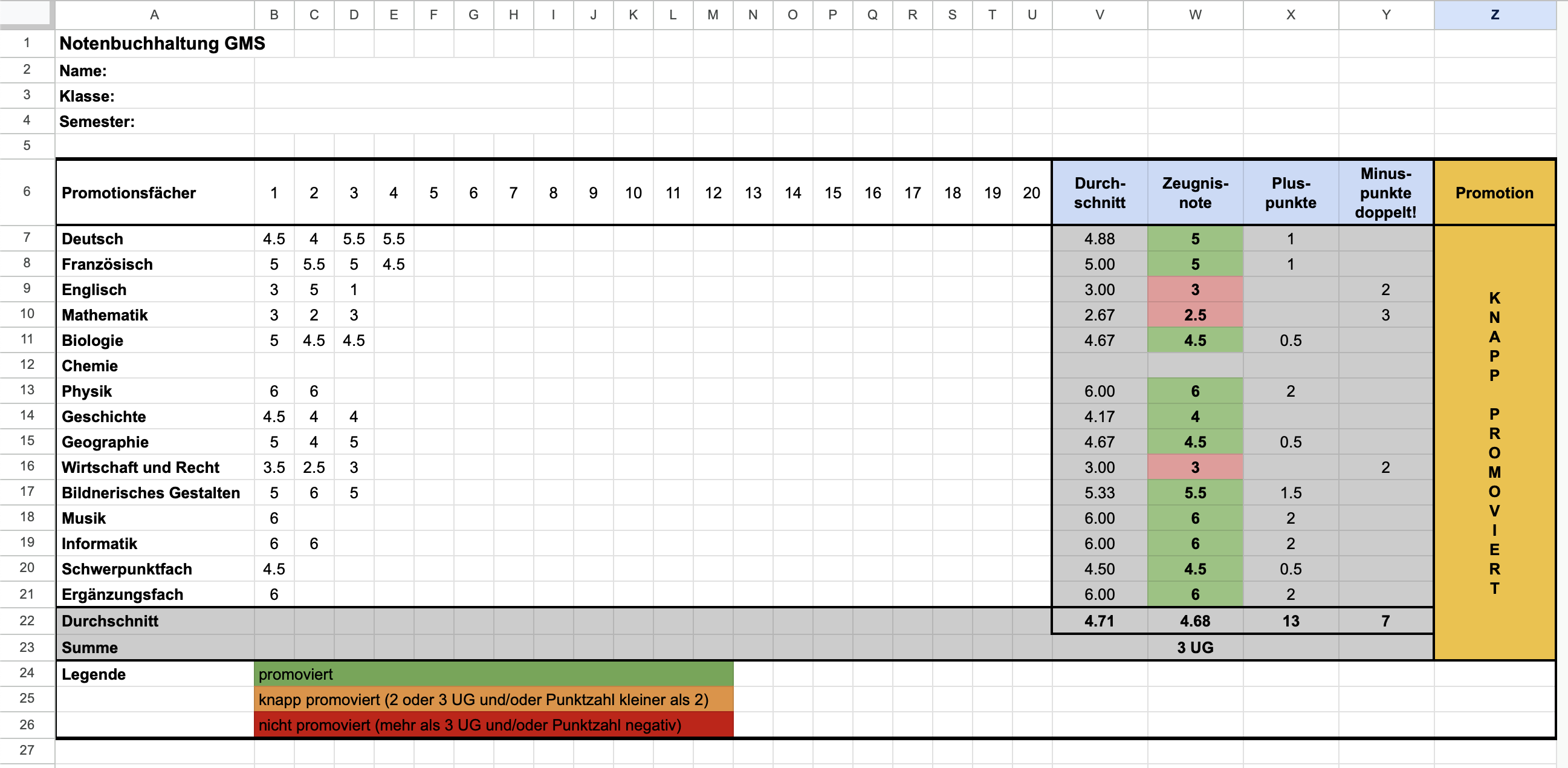Select red nicht promoviert legend cell
Viewport: 1568px width, 768px height.
(x=493, y=726)
